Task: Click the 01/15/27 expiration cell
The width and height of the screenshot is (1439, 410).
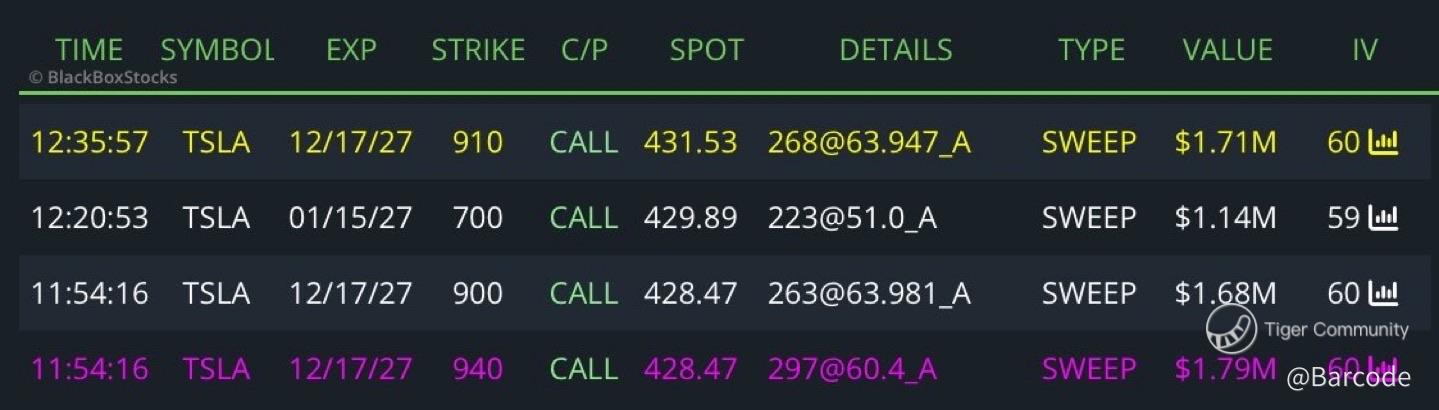Action: [350, 218]
